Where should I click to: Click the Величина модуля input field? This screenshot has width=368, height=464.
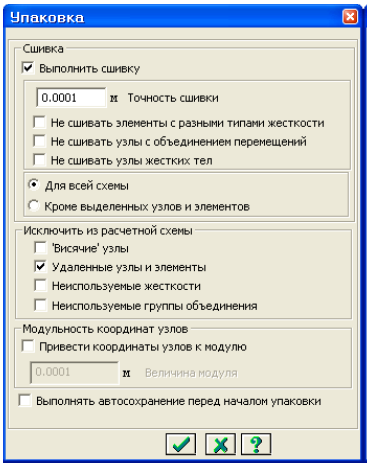[x=74, y=372]
